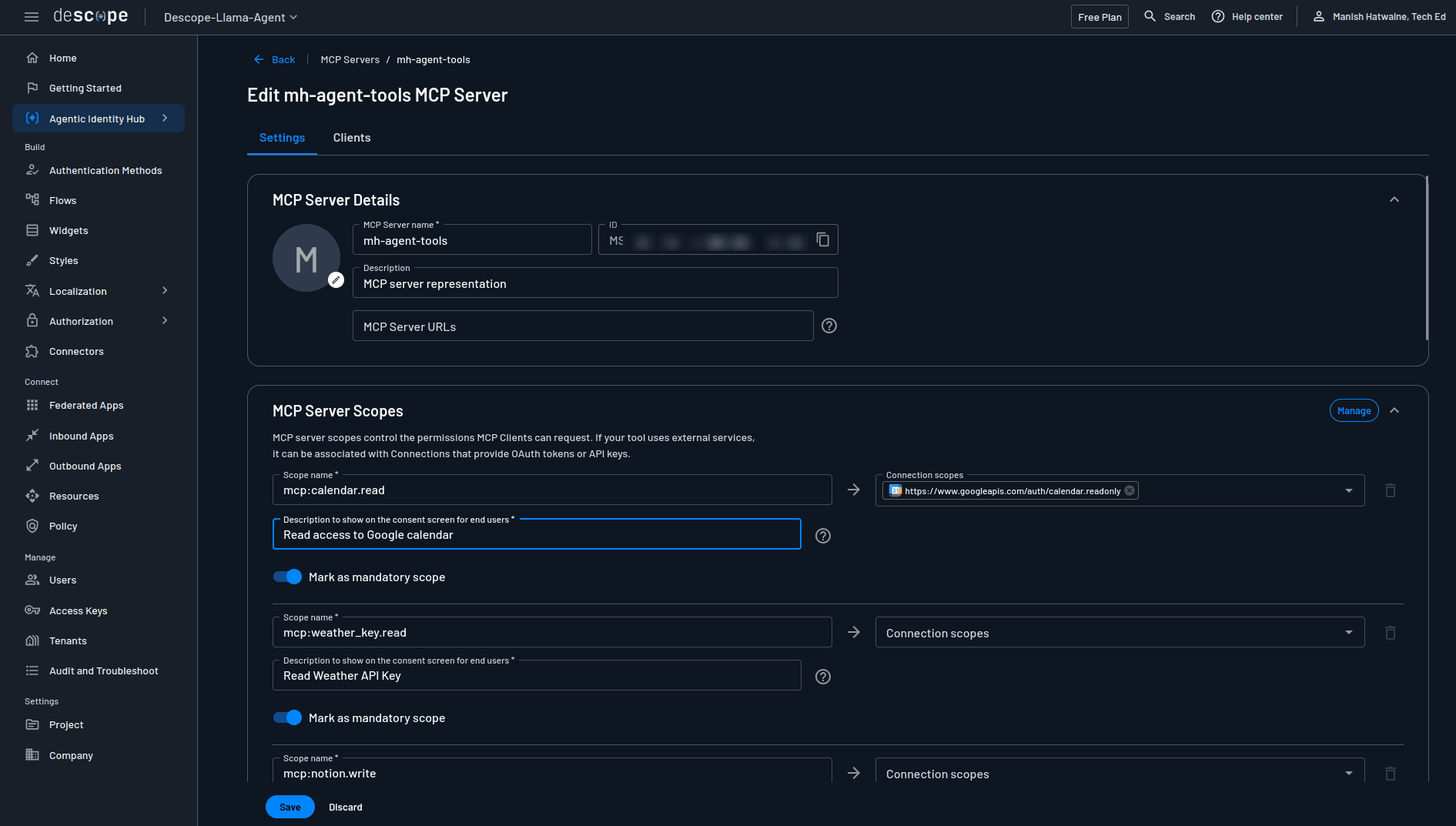Focus the server Description field
Image resolution: width=1456 pixels, height=826 pixels.
pyautogui.click(x=595, y=283)
